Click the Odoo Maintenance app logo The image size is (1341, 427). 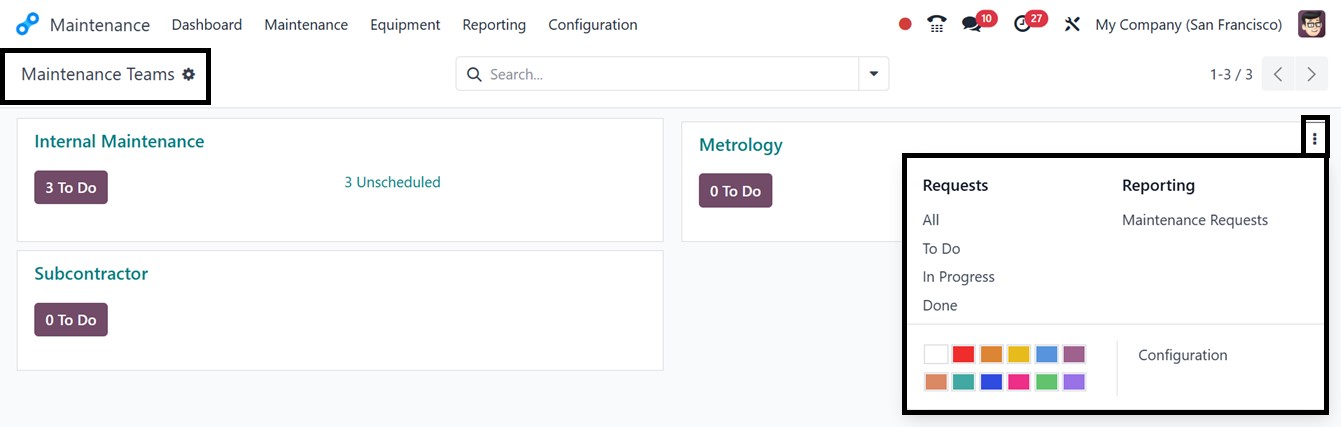[28, 25]
